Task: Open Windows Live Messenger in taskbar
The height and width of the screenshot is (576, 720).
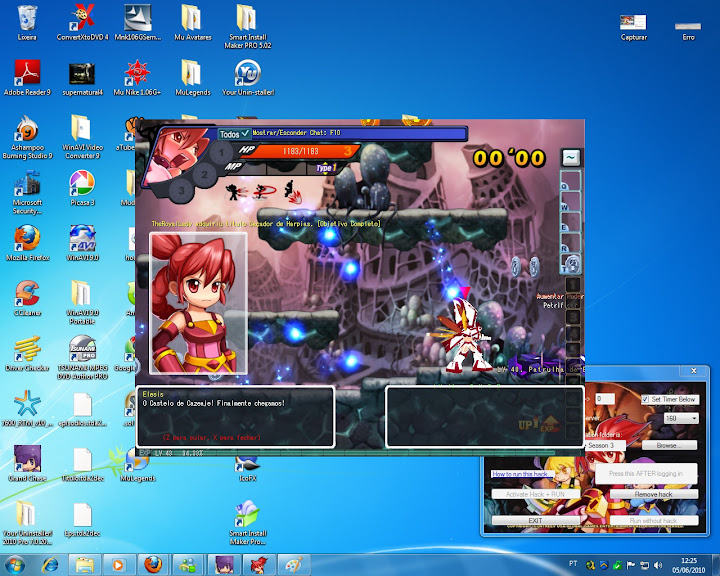Action: click(x=188, y=565)
